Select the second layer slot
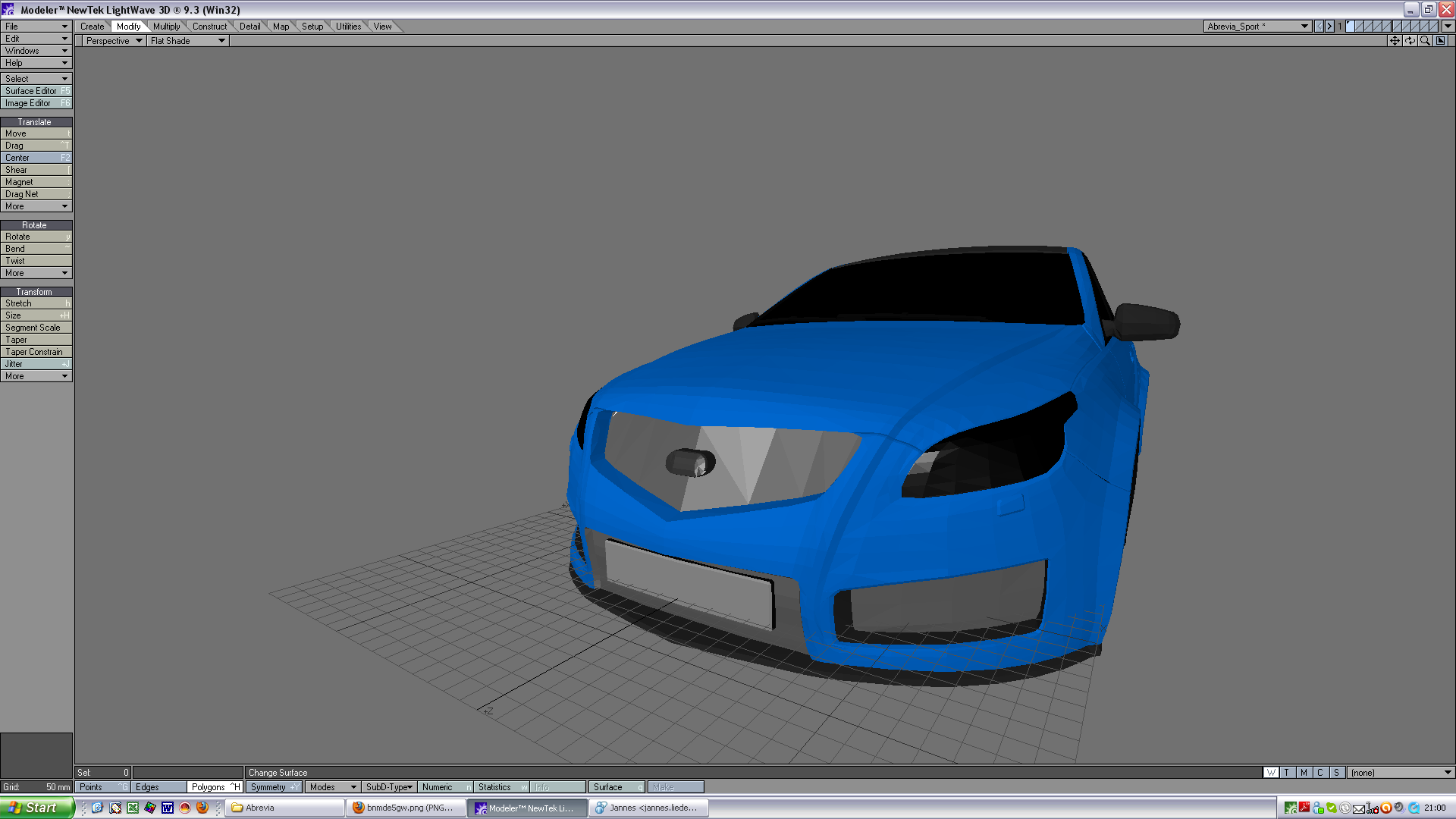This screenshot has width=1456, height=819. tap(1360, 26)
